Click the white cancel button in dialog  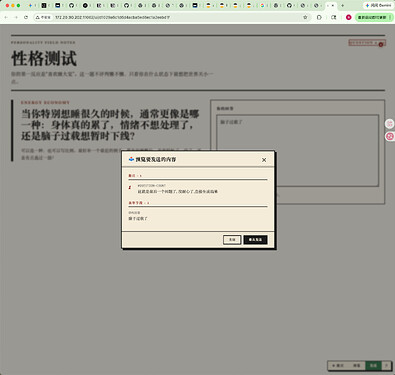232,240
